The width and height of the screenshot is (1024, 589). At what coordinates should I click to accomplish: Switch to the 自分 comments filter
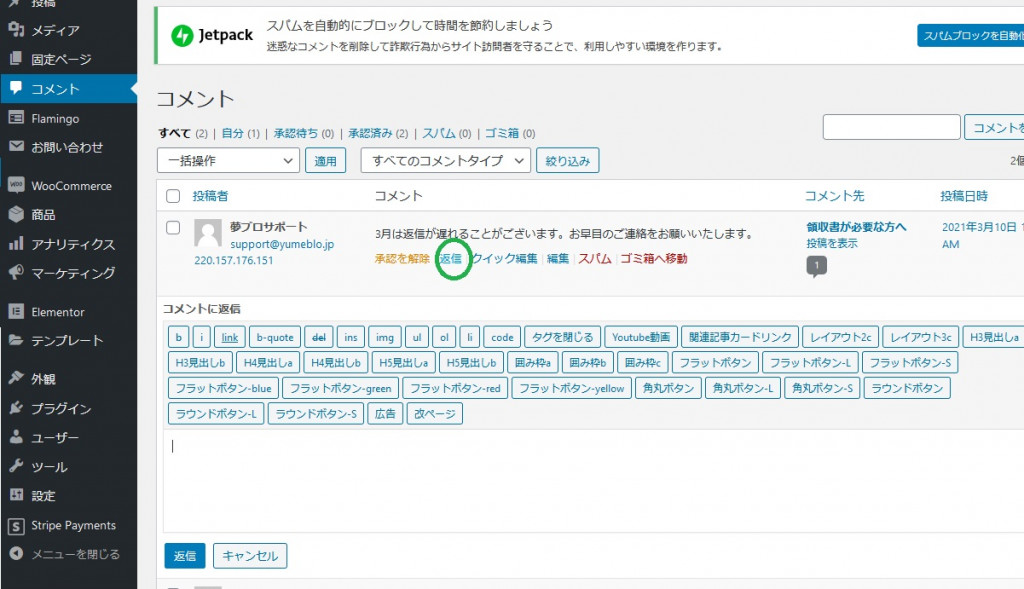232,133
